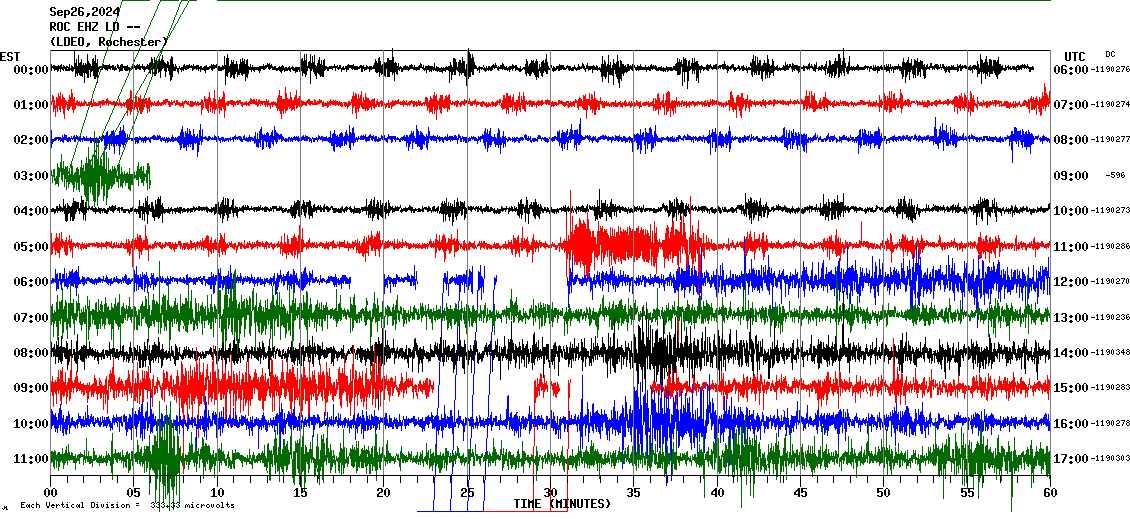Click the EST timezone heading

click(10, 56)
